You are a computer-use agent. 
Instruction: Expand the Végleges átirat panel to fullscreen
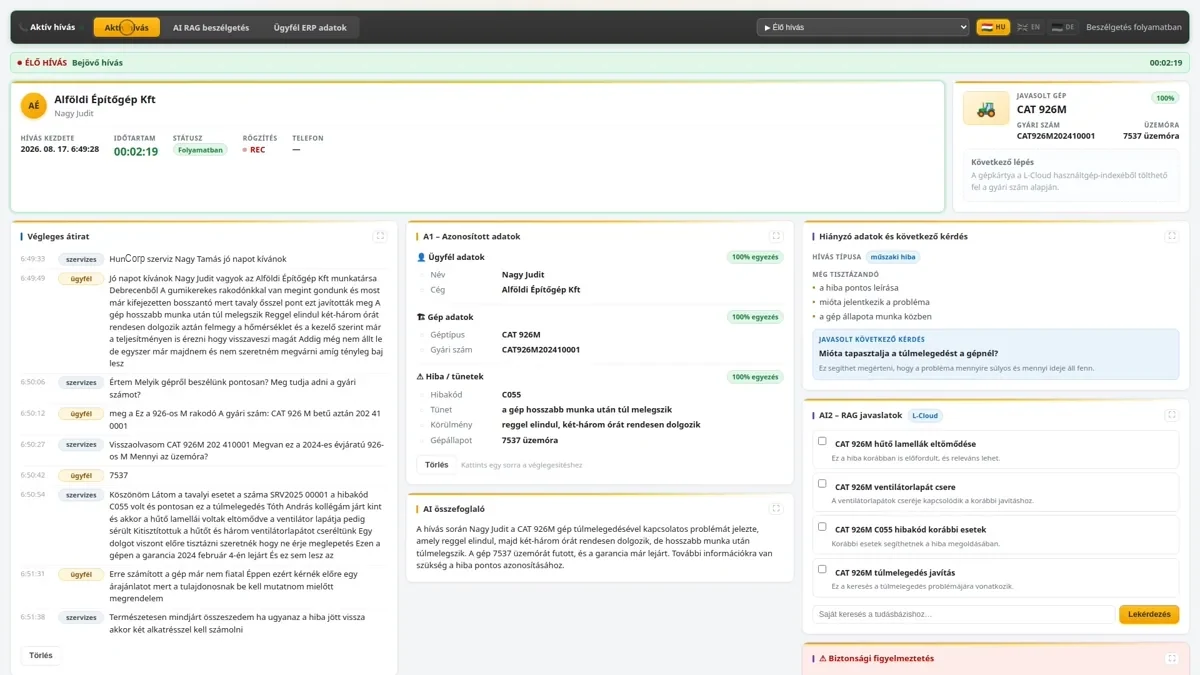[x=380, y=237]
